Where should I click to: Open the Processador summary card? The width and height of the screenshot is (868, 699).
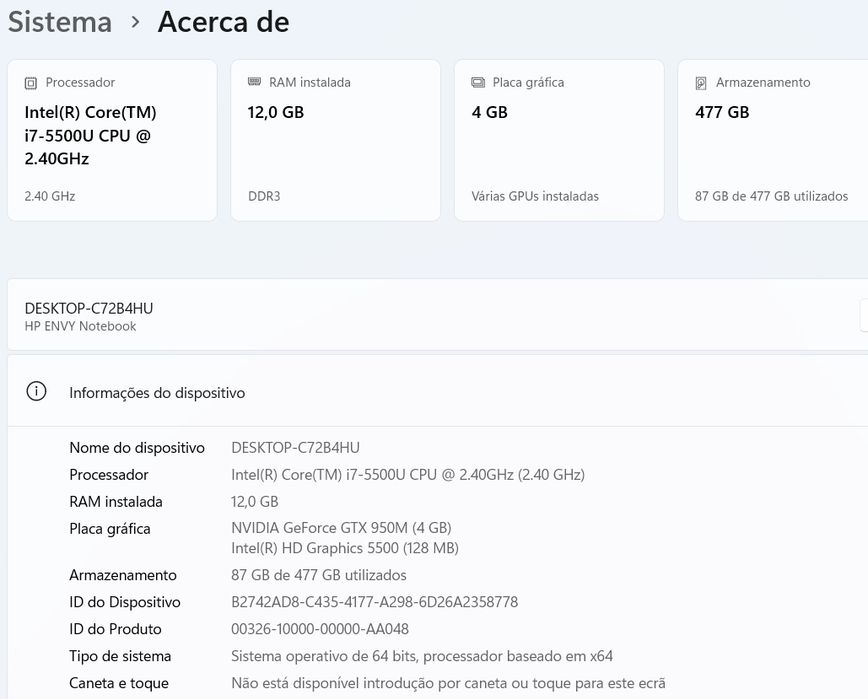[112, 140]
